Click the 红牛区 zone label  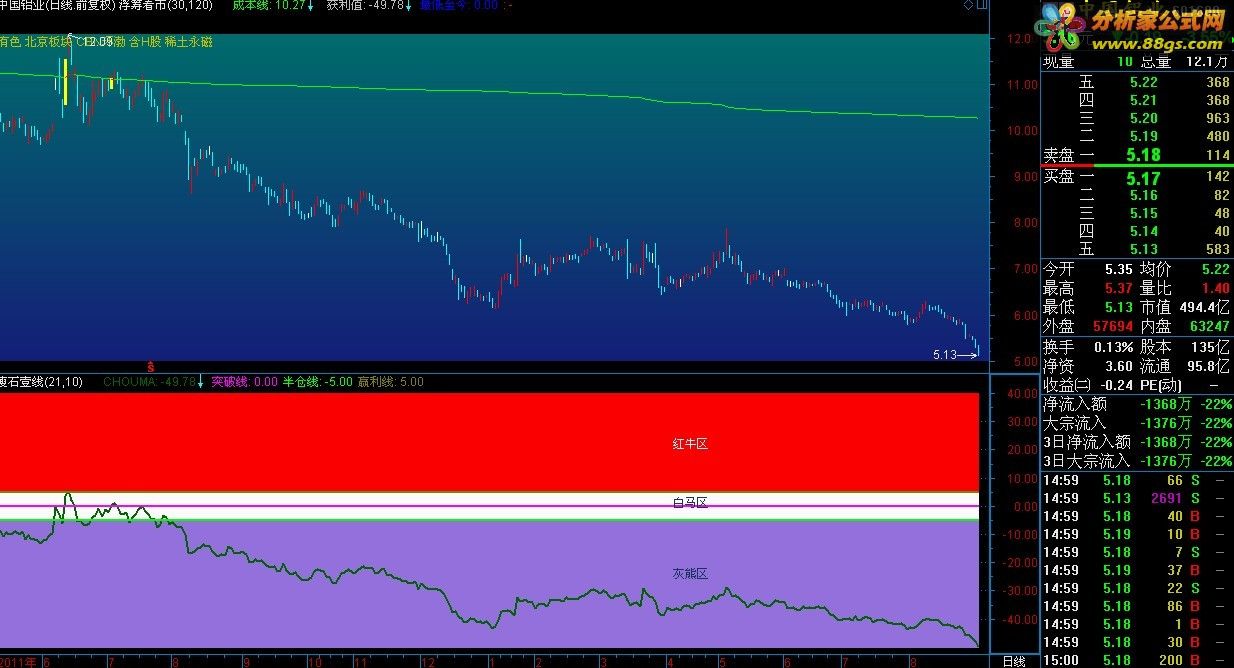690,444
